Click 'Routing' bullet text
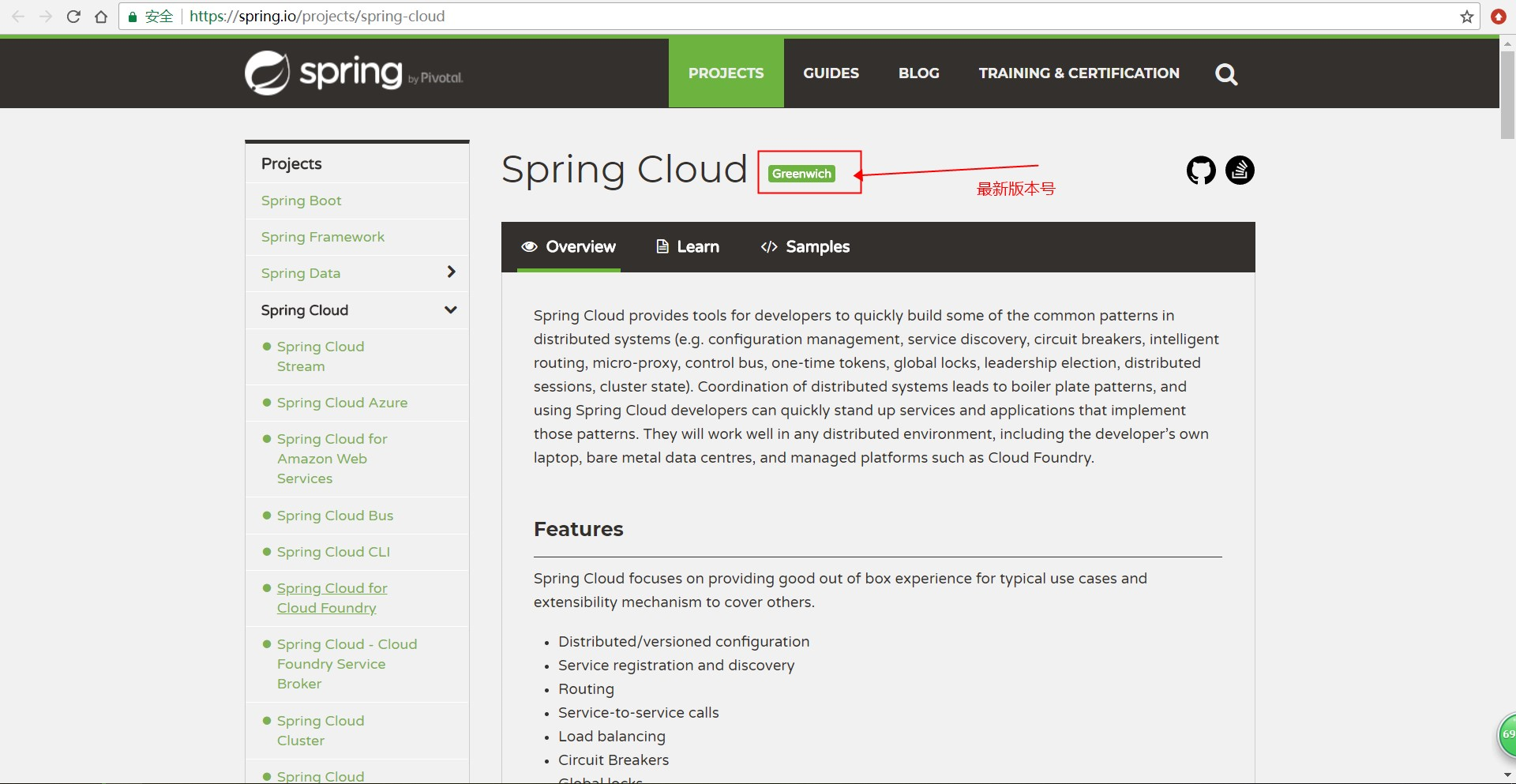This screenshot has width=1516, height=784. click(x=586, y=689)
